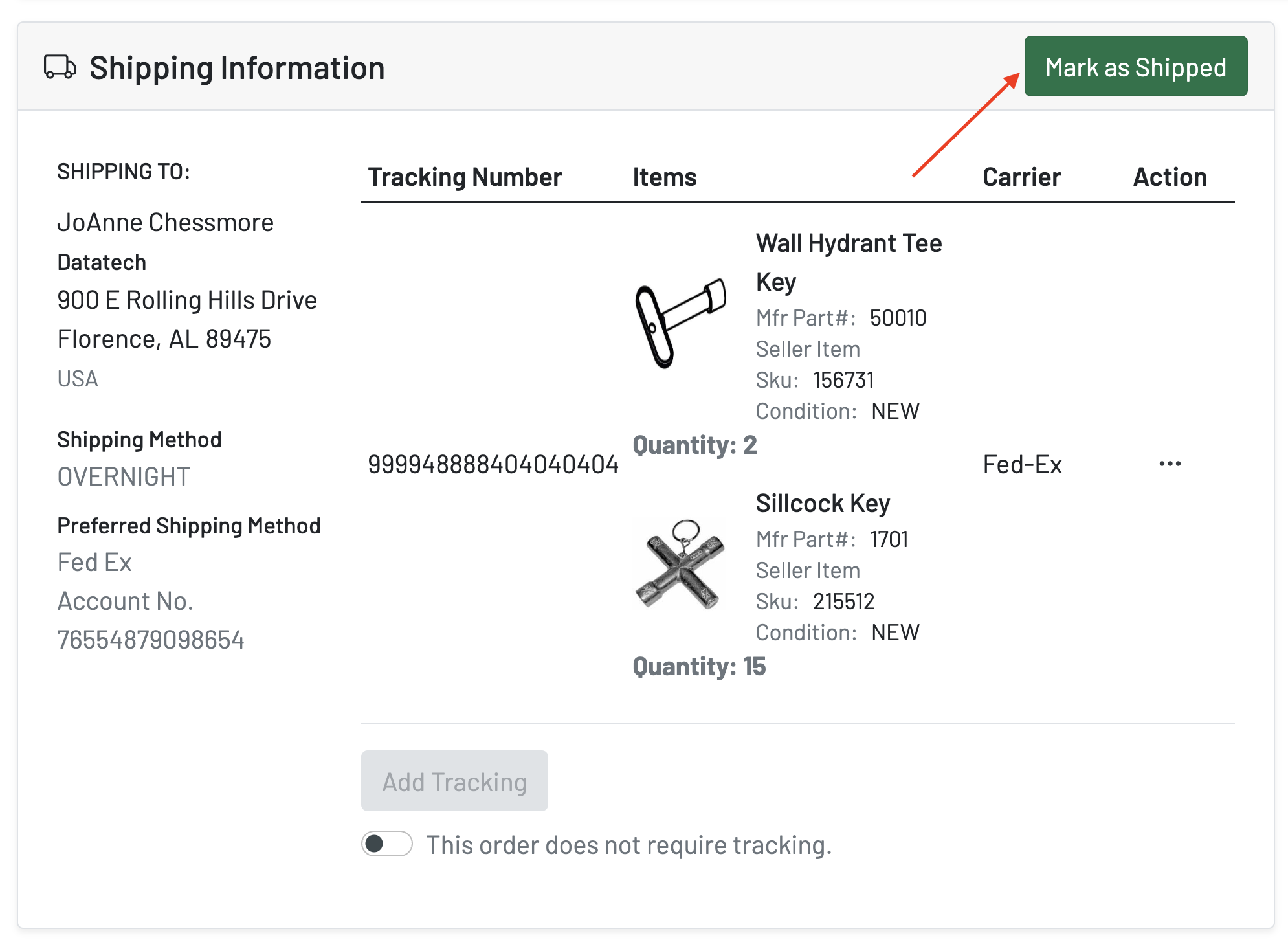Click the Wall Hydrant Tee Key image
The height and width of the screenshot is (940, 1288).
click(681, 323)
